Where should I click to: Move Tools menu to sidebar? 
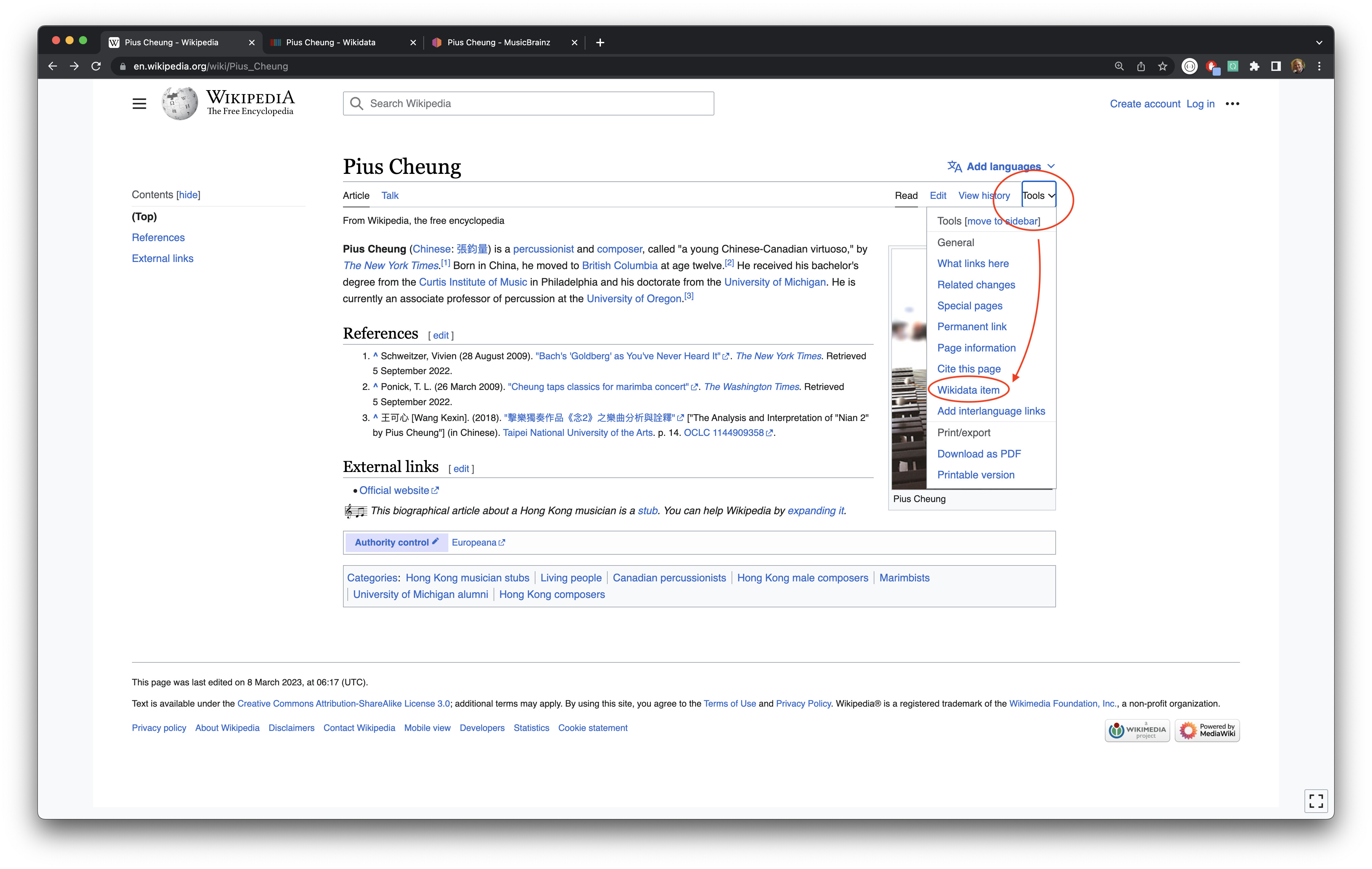[x=1002, y=221]
